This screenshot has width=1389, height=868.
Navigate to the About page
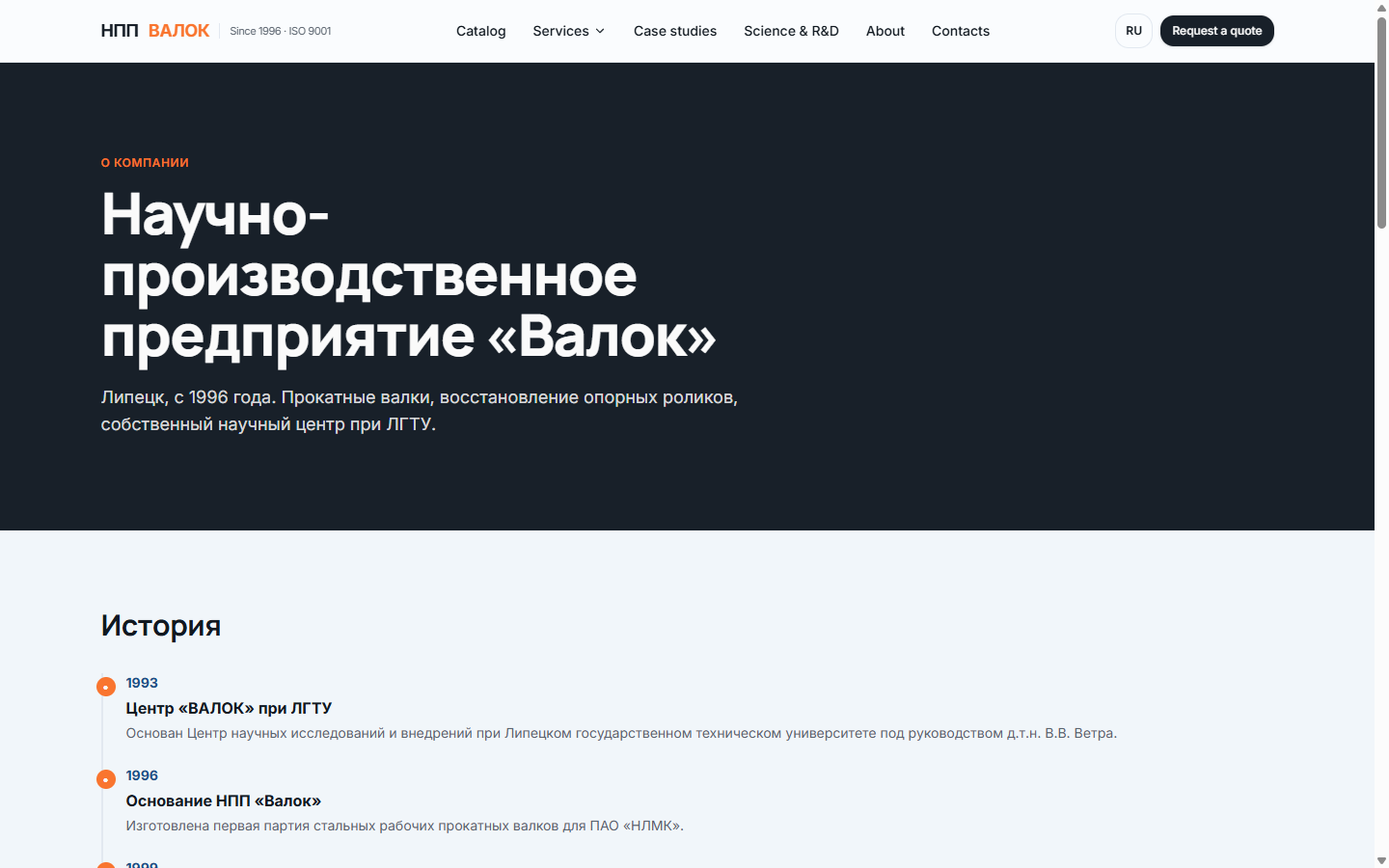click(x=885, y=31)
